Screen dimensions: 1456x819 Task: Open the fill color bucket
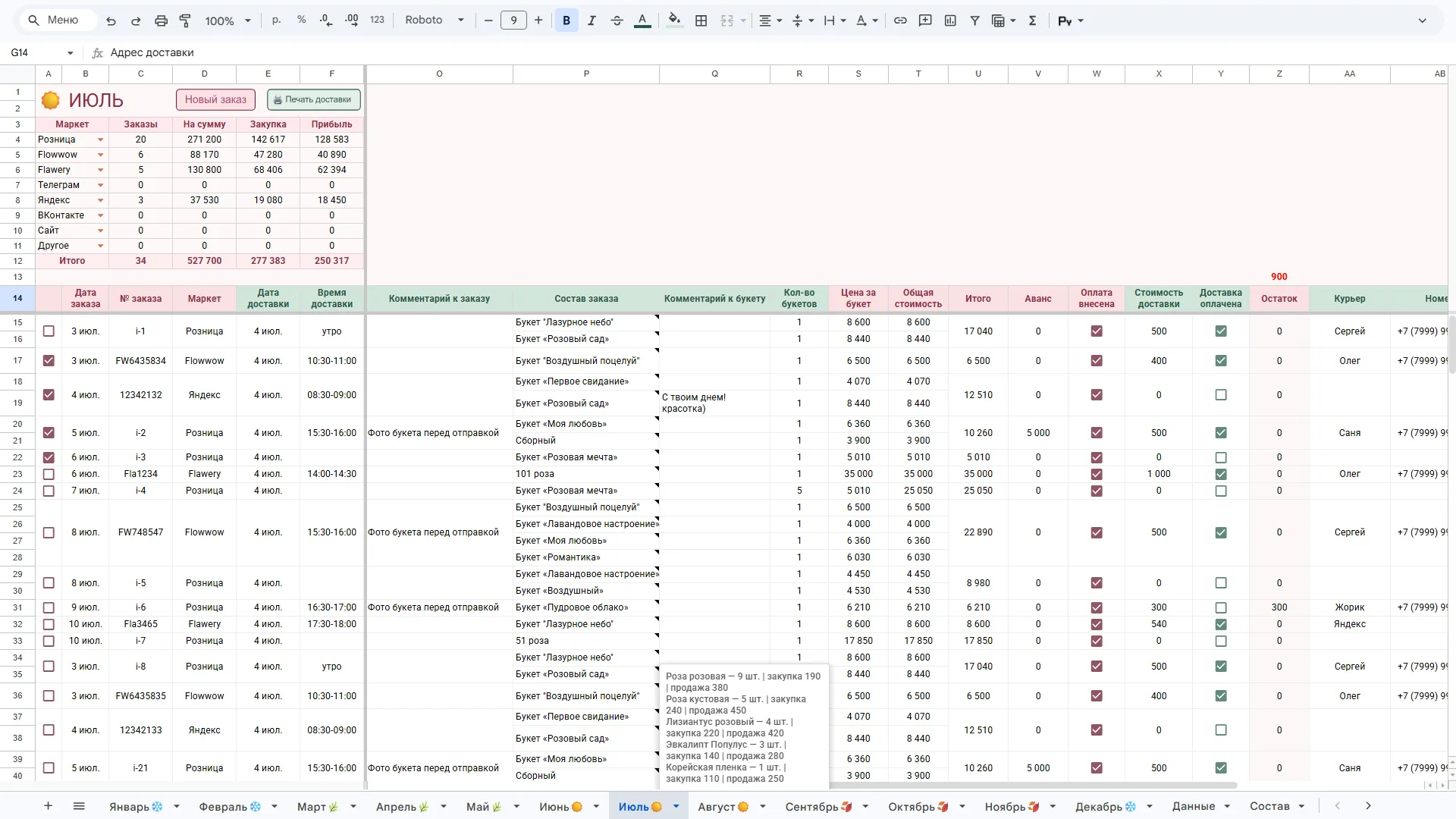tap(673, 20)
